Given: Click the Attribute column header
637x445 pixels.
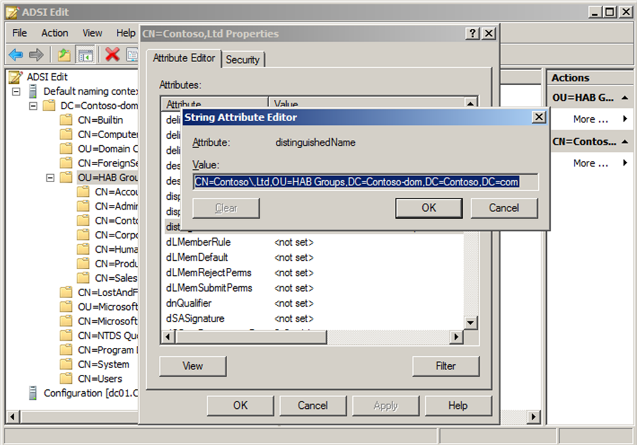Looking at the screenshot, I should pyautogui.click(x=214, y=103).
